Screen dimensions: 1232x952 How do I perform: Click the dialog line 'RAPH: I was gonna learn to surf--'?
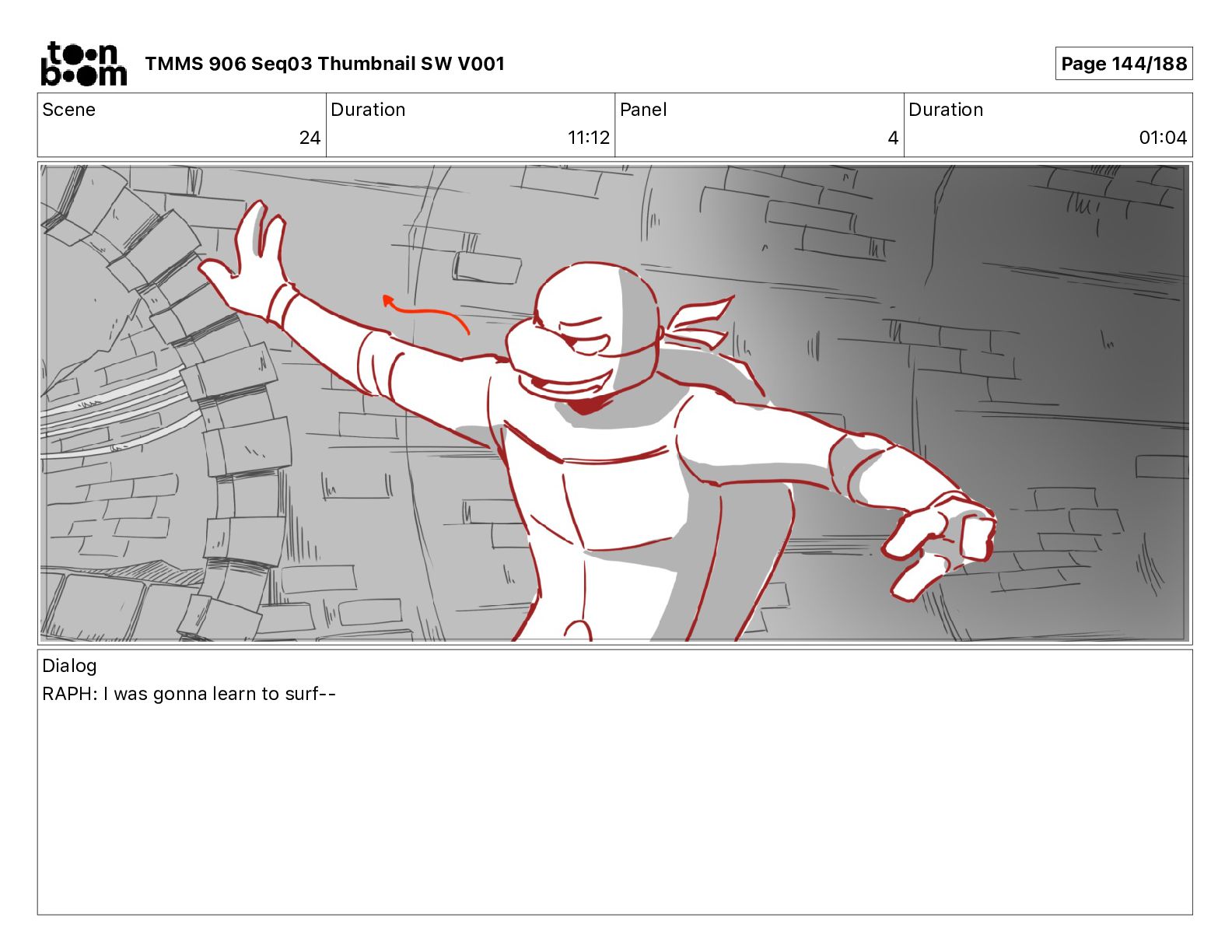tap(189, 694)
